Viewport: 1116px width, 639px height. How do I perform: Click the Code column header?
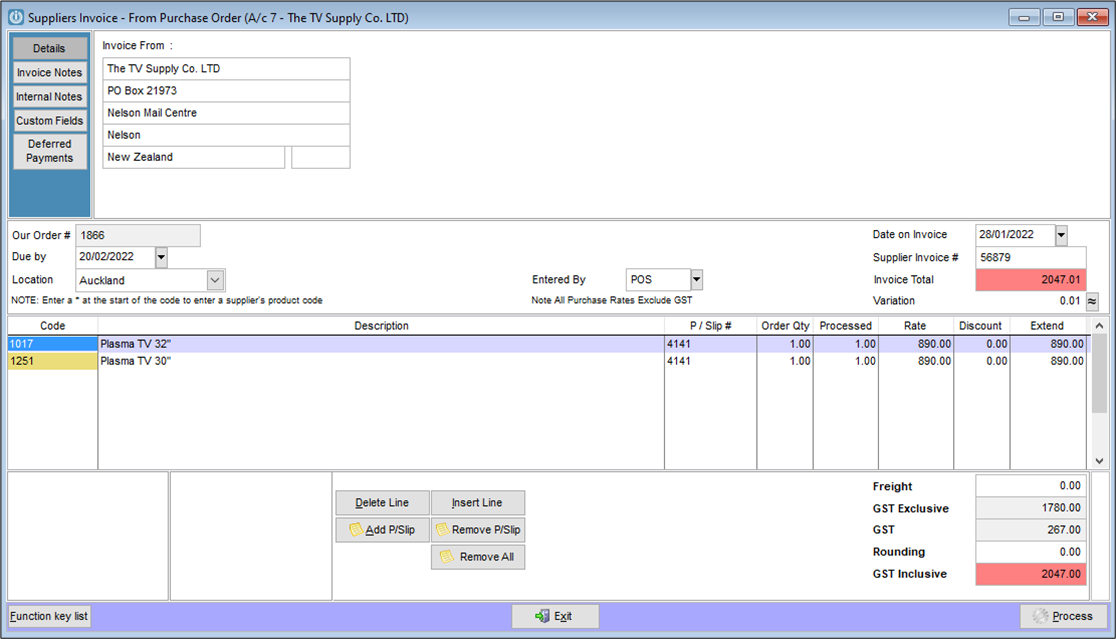point(53,326)
